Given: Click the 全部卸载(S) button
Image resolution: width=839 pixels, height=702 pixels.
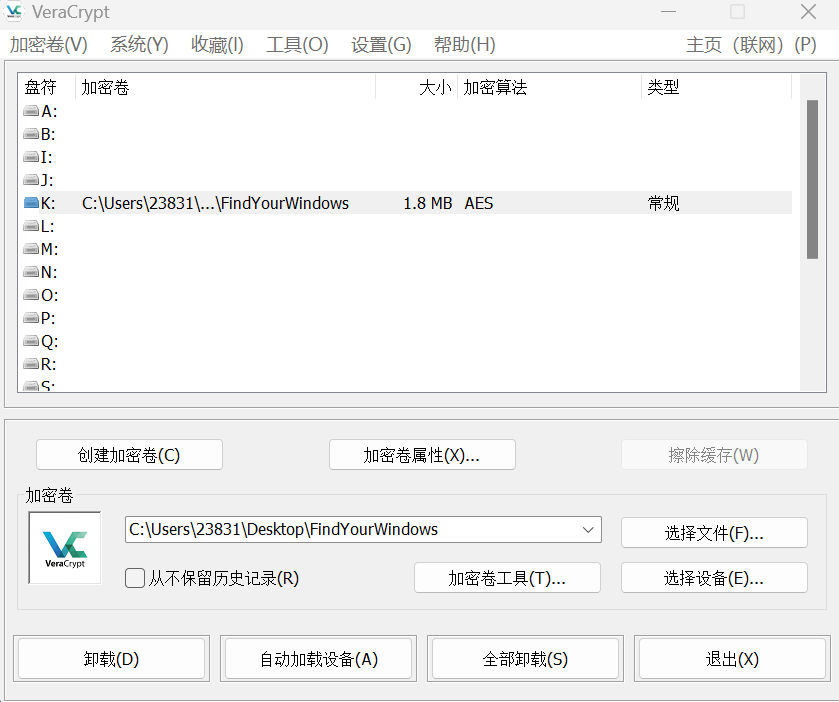Looking at the screenshot, I should 525,659.
